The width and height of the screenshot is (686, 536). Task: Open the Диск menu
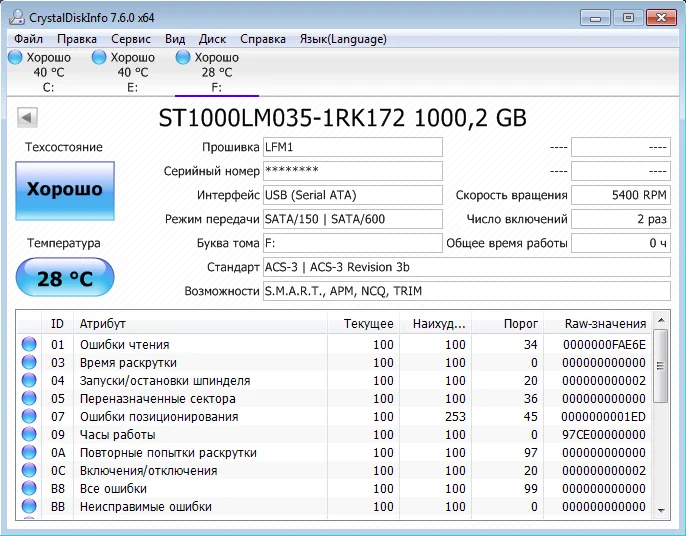point(212,39)
